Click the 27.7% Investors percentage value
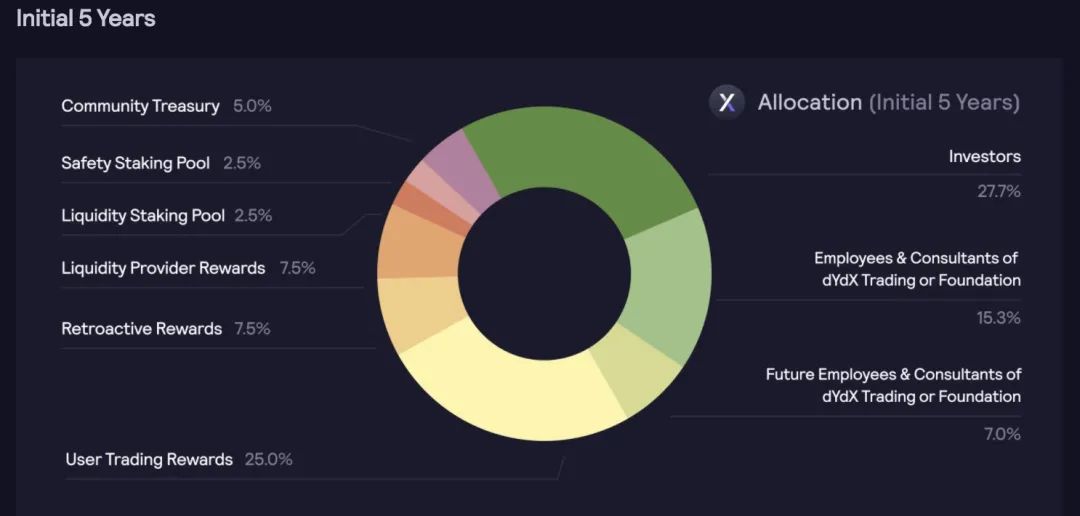The height and width of the screenshot is (516, 1080). pyautogui.click(x=999, y=192)
